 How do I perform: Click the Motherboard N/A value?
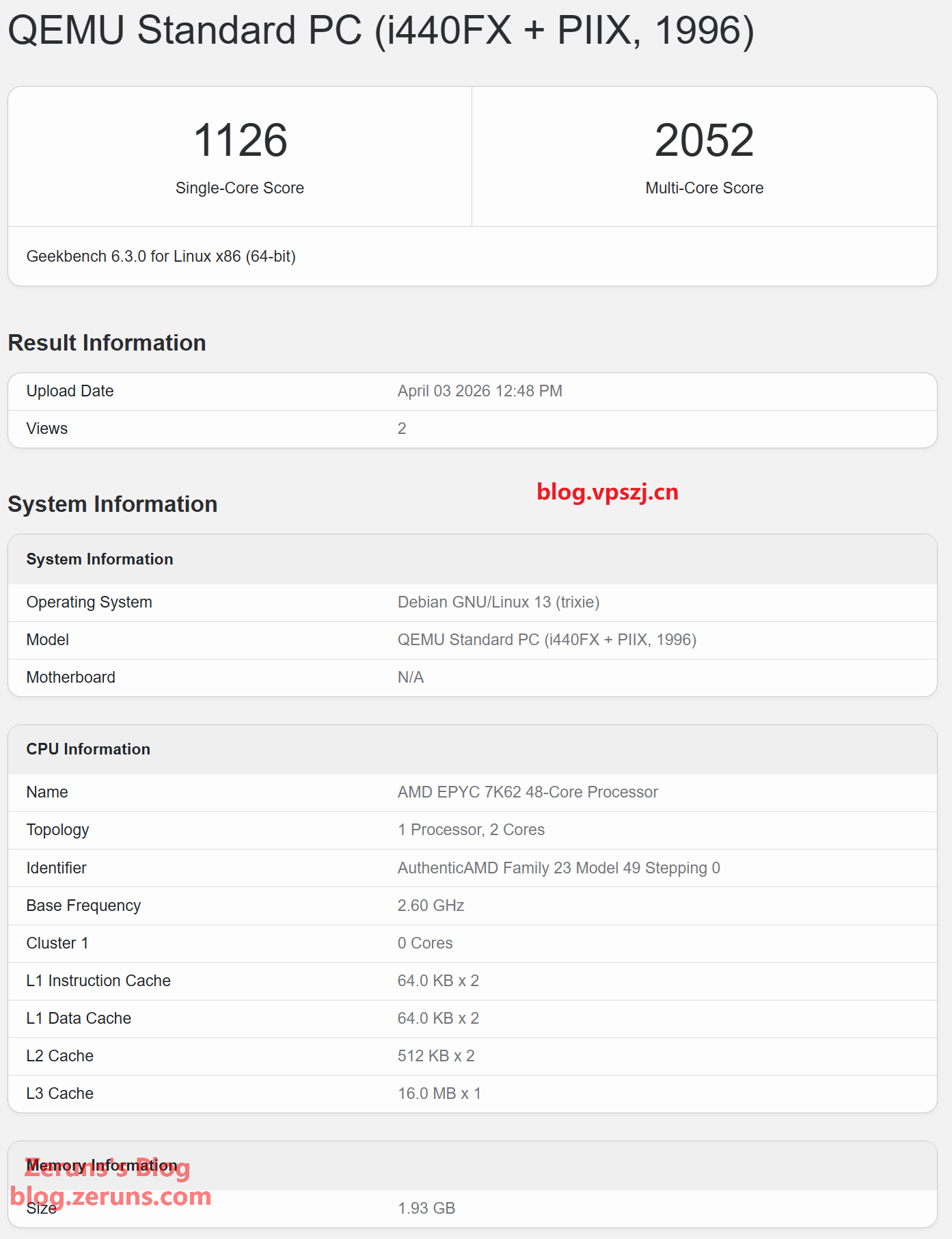(x=411, y=677)
